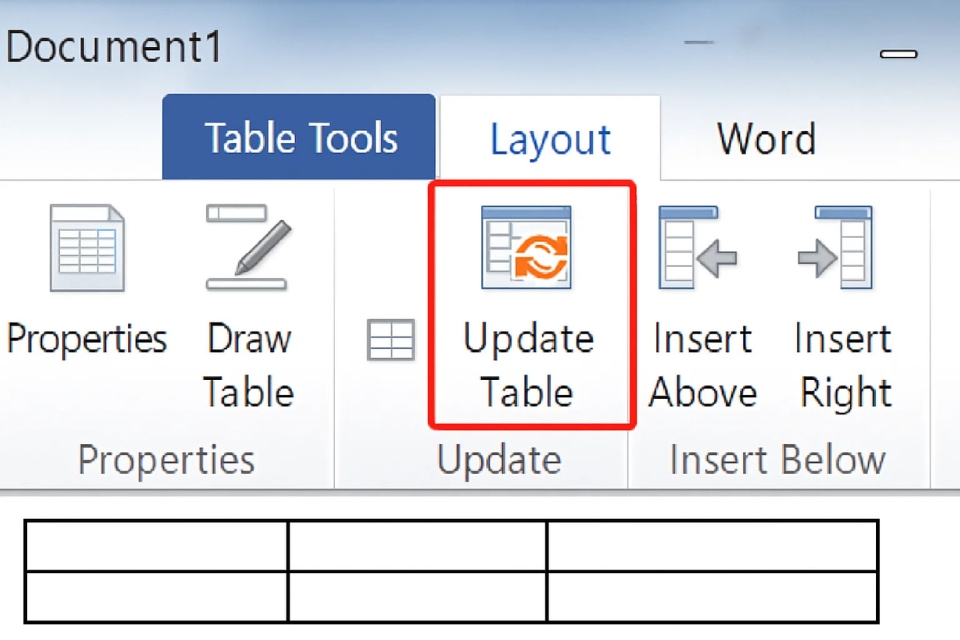The image size is (960, 640).
Task: Click the Update group label
Action: click(498, 460)
